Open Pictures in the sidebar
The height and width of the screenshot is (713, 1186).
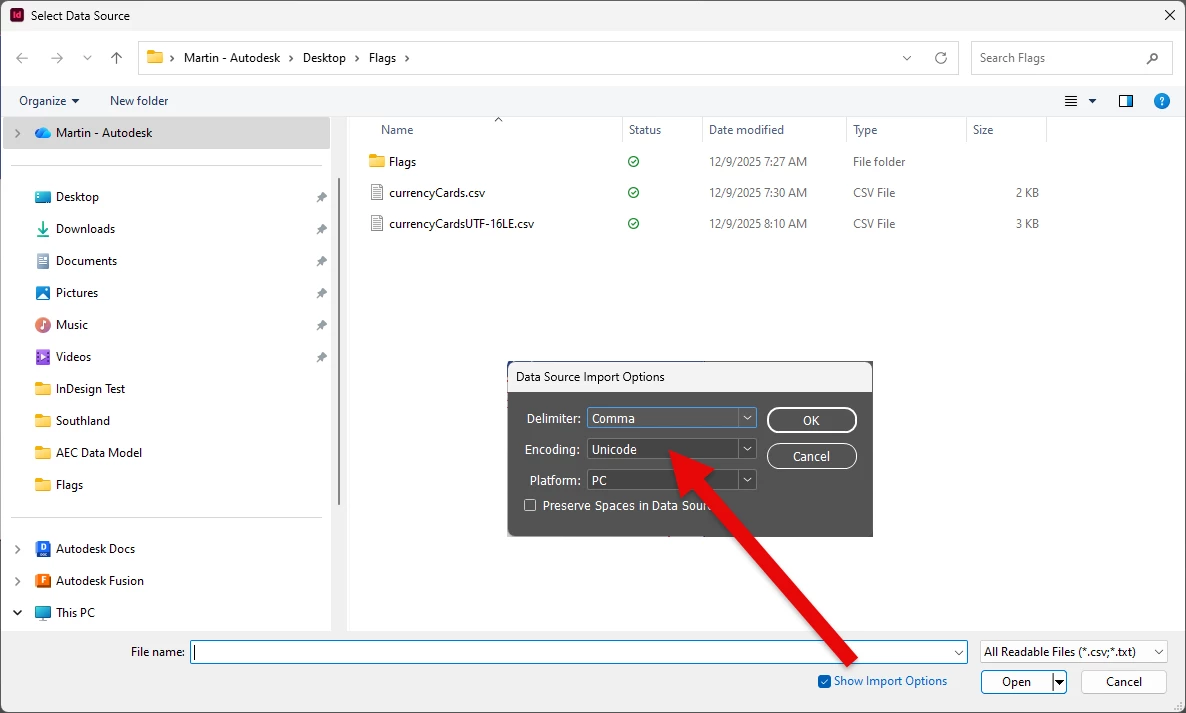(76, 293)
